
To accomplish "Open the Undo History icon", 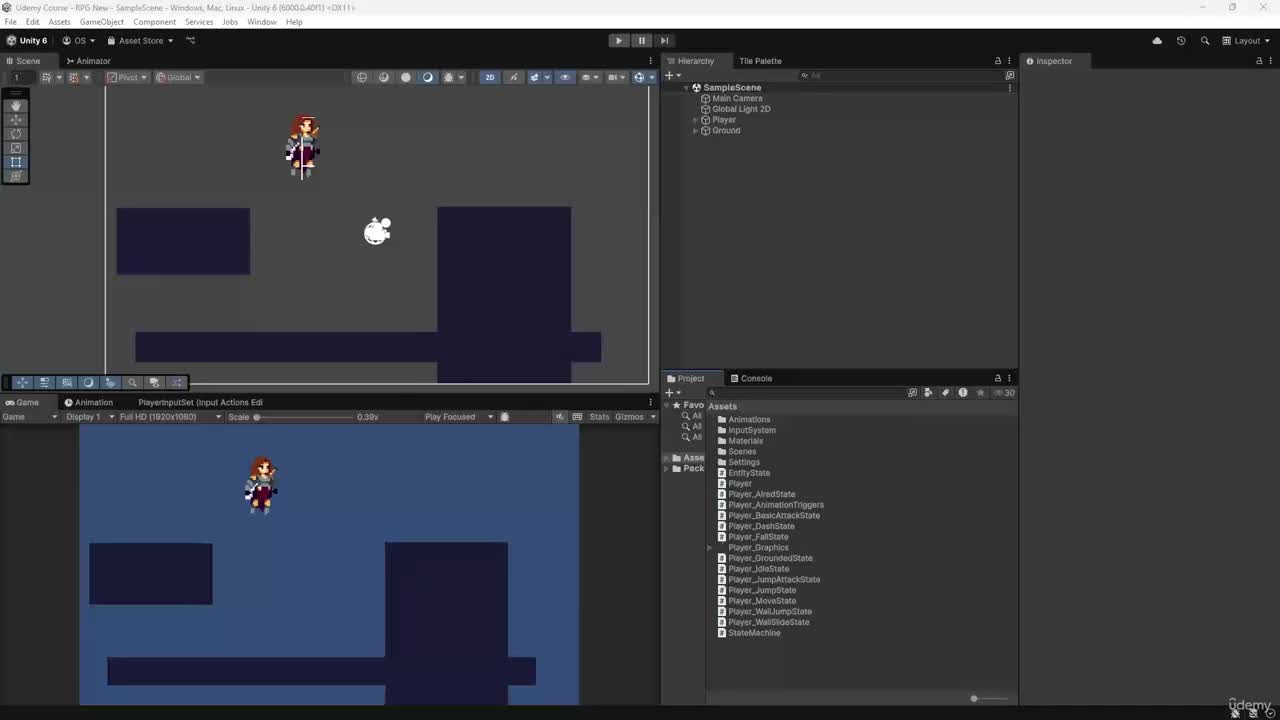I will (x=1181, y=41).
